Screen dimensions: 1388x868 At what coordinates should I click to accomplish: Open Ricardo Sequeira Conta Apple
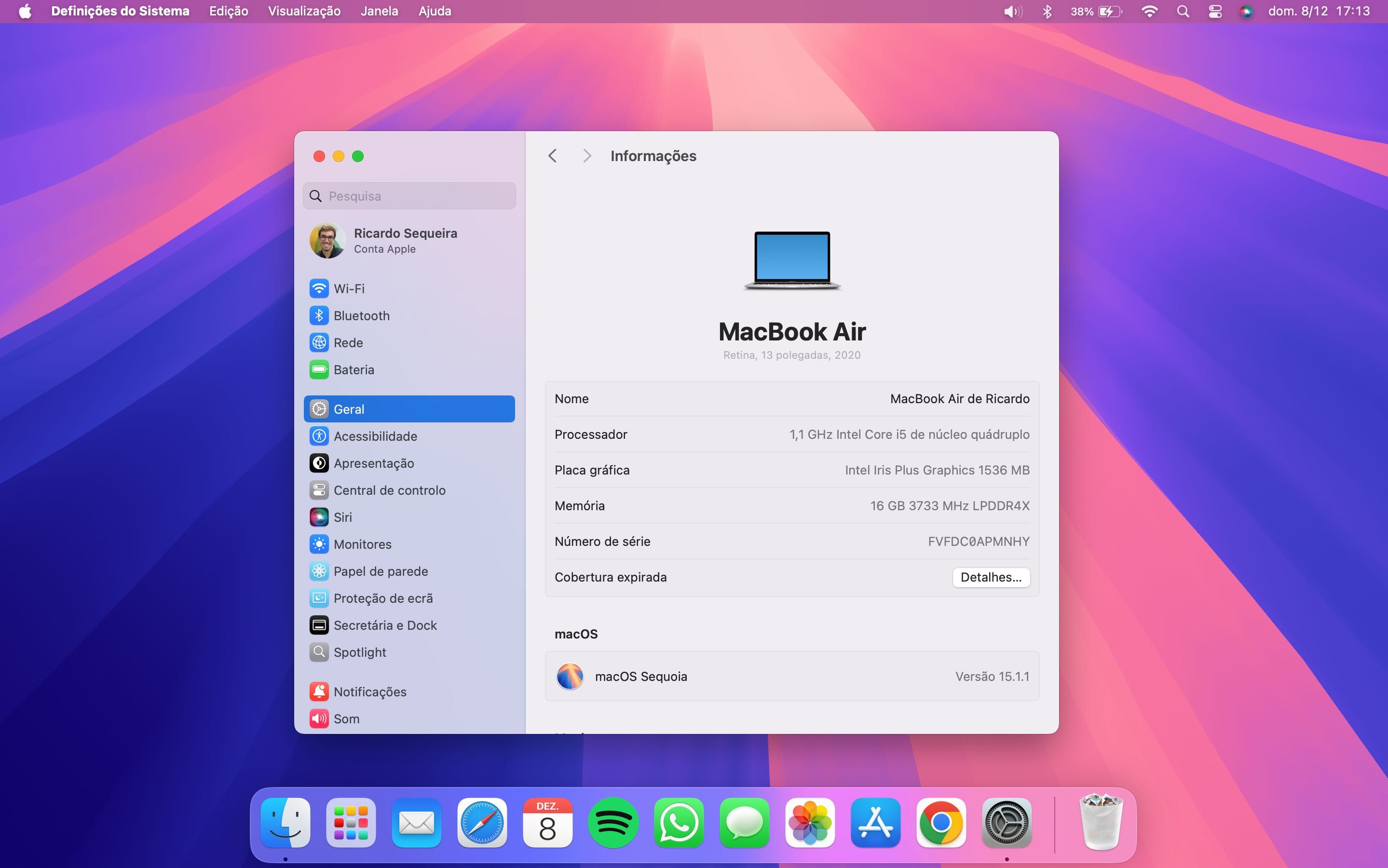(x=408, y=241)
